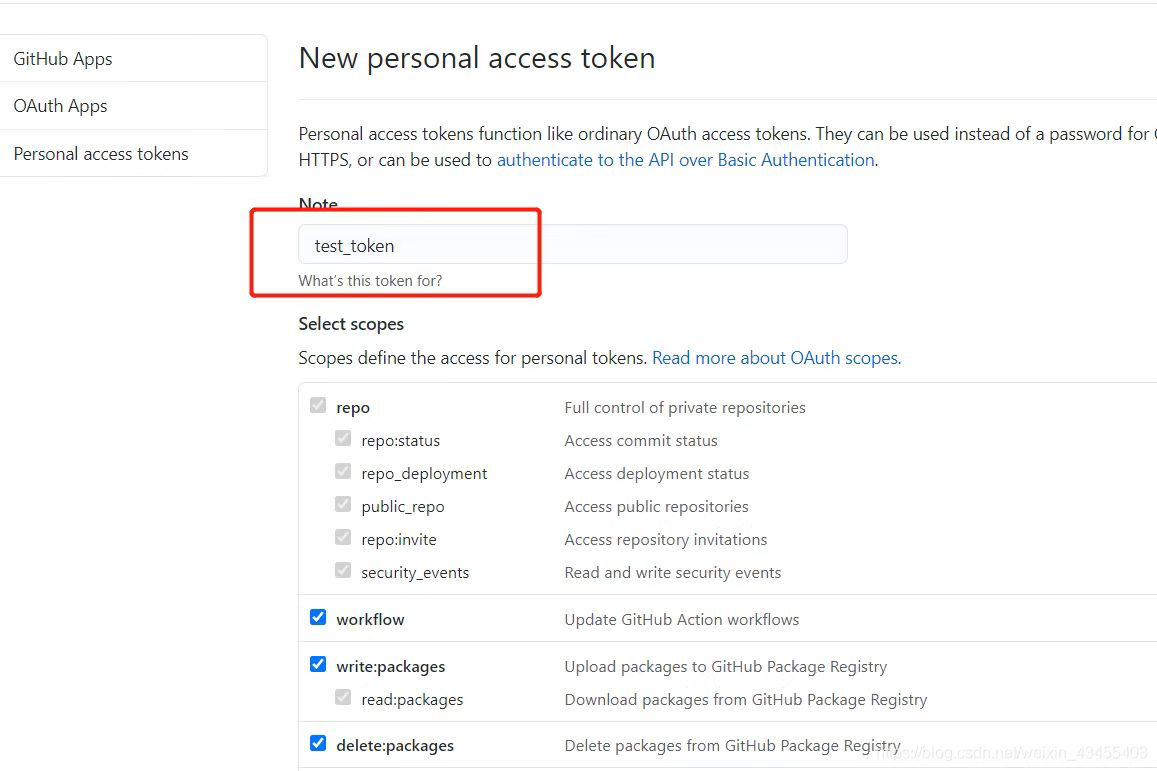Click 'Download packages from GitHub Package Registry'
This screenshot has height=771, width=1157.
pos(746,699)
